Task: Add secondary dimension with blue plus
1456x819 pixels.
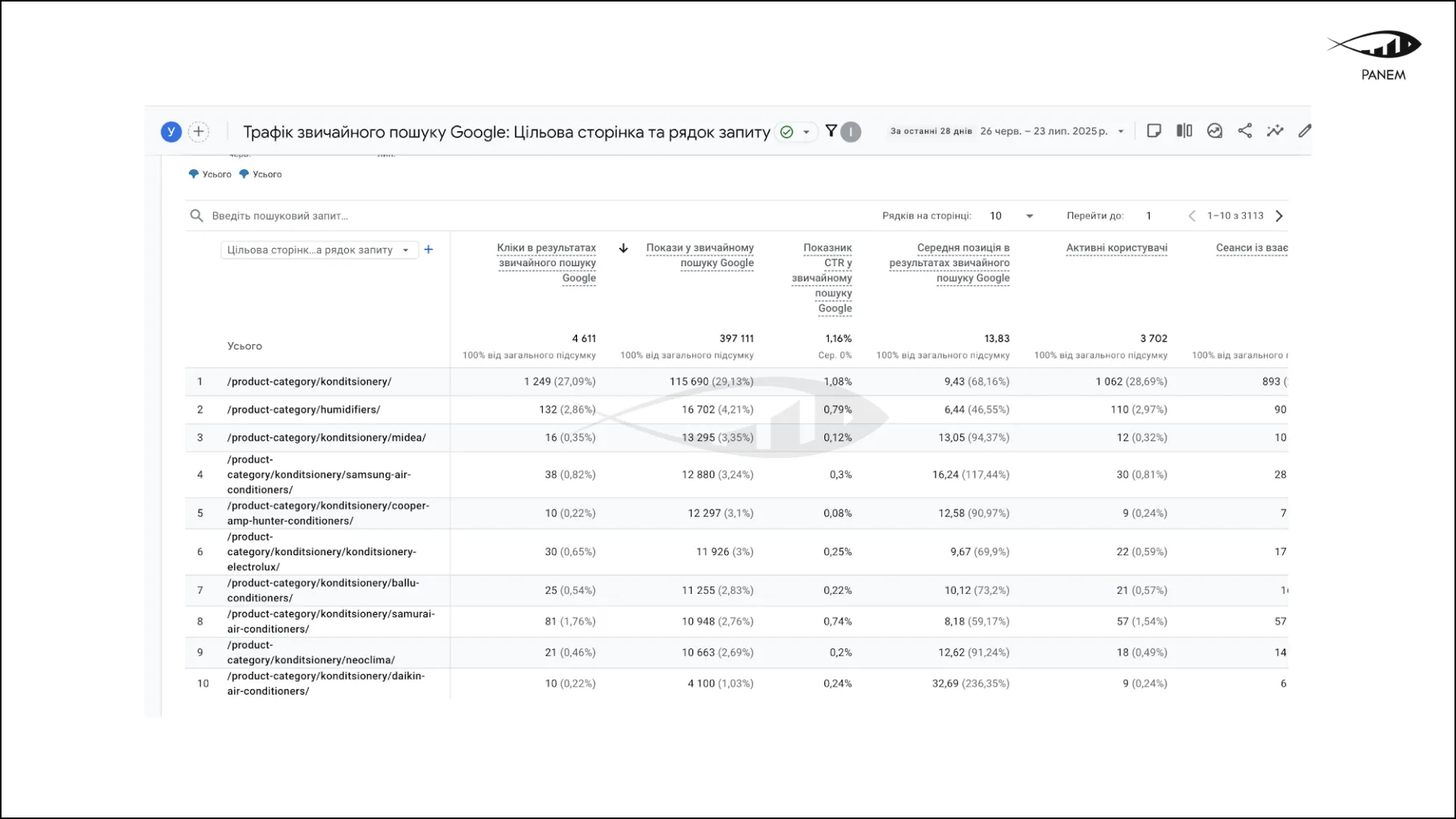Action: click(x=428, y=249)
